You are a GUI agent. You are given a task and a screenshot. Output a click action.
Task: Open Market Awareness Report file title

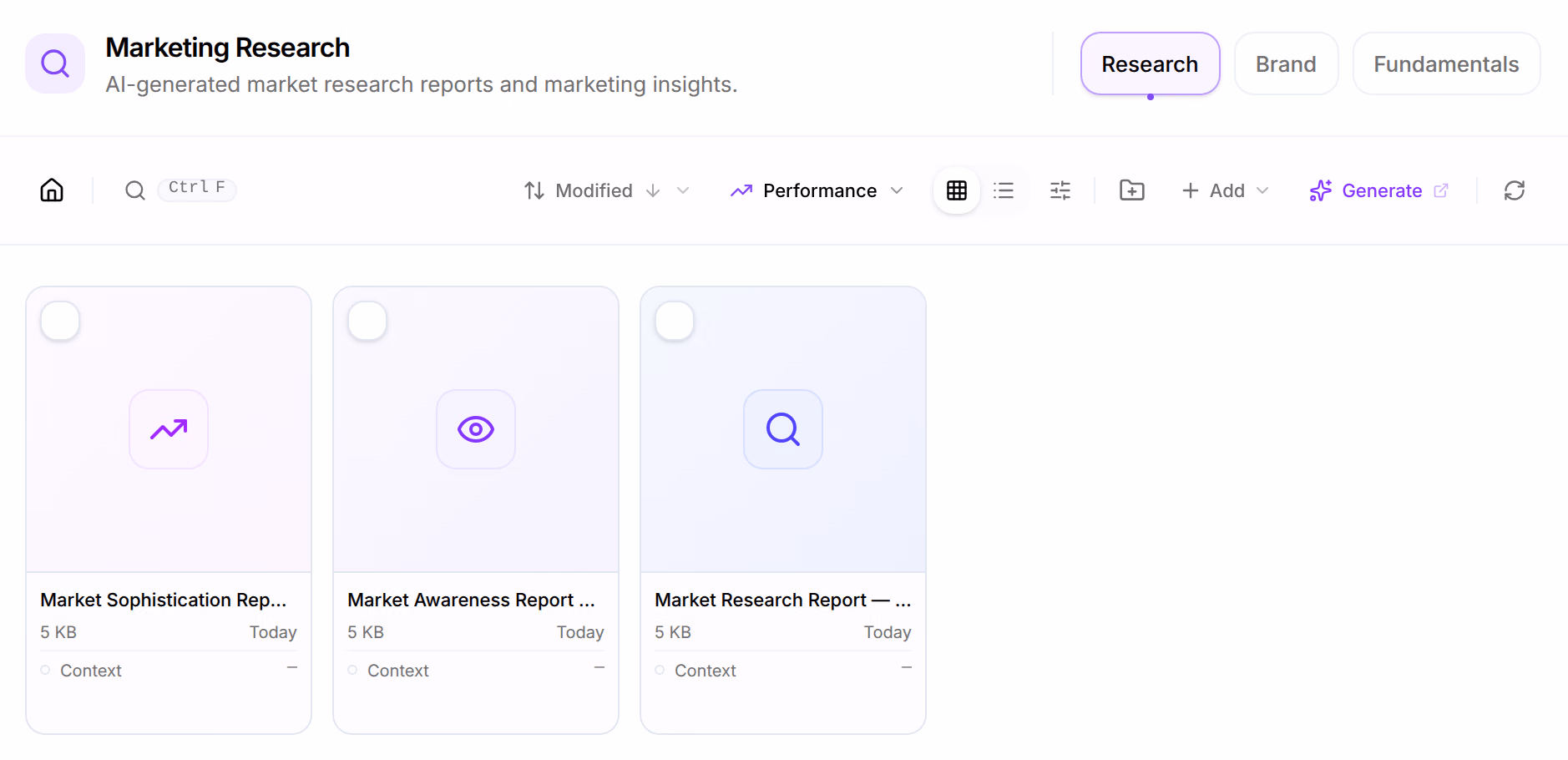point(471,600)
